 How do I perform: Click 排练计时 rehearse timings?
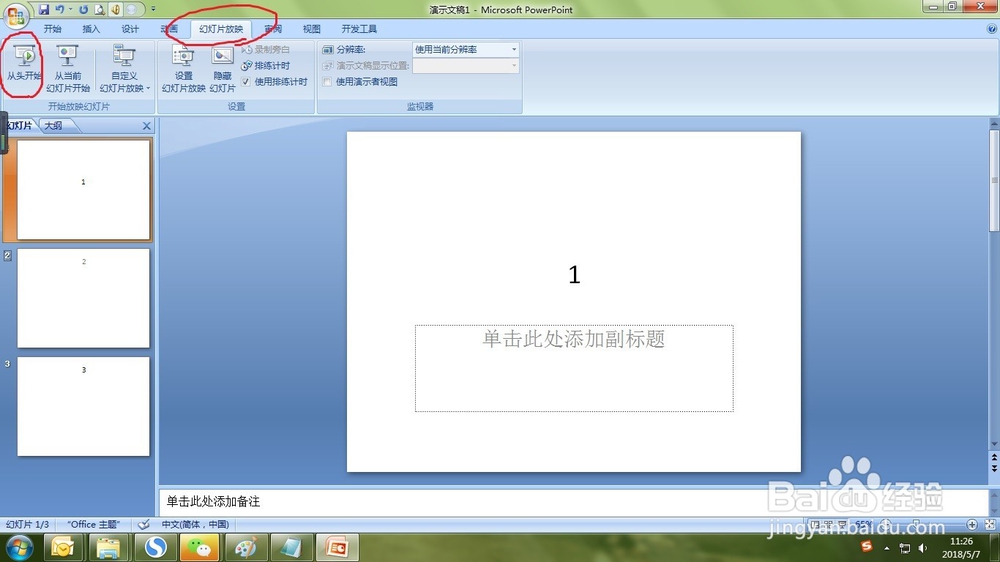pyautogui.click(x=265, y=66)
